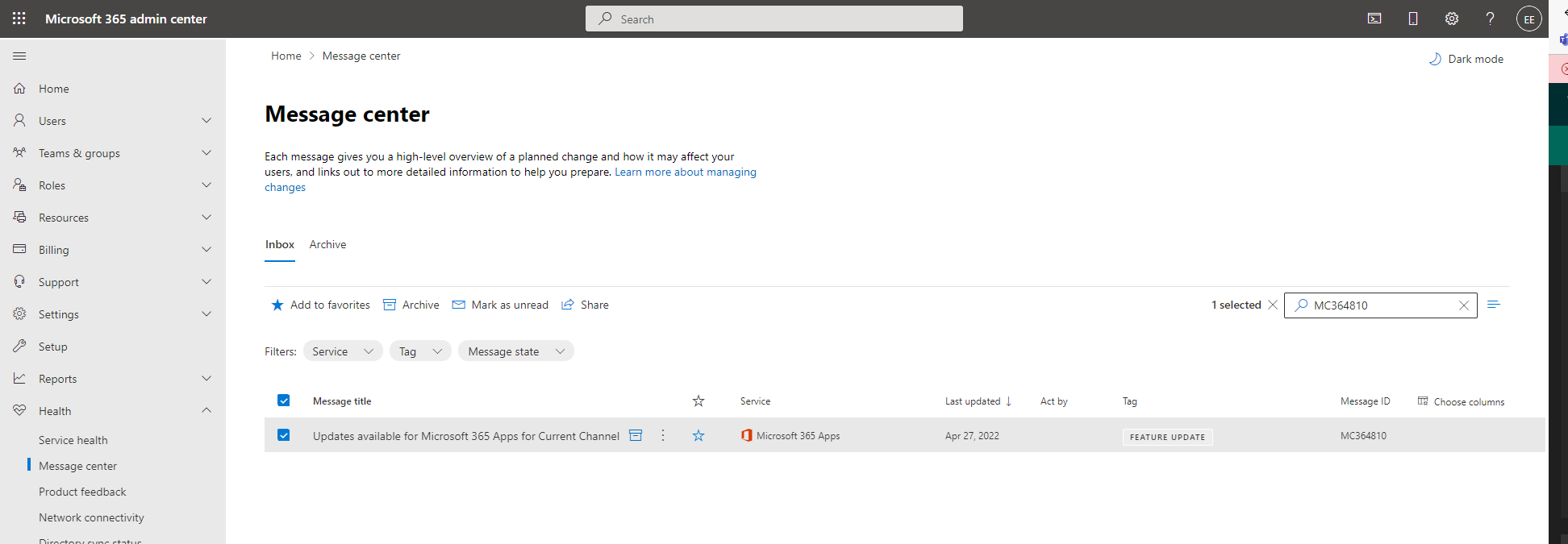Click the Message ID column header
This screenshot has height=544, width=1568.
click(x=1366, y=401)
